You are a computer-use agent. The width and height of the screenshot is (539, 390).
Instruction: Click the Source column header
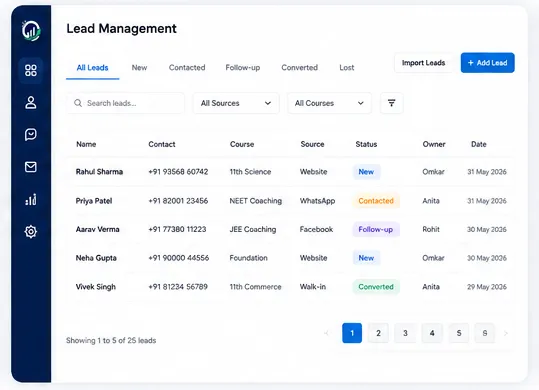coord(312,144)
